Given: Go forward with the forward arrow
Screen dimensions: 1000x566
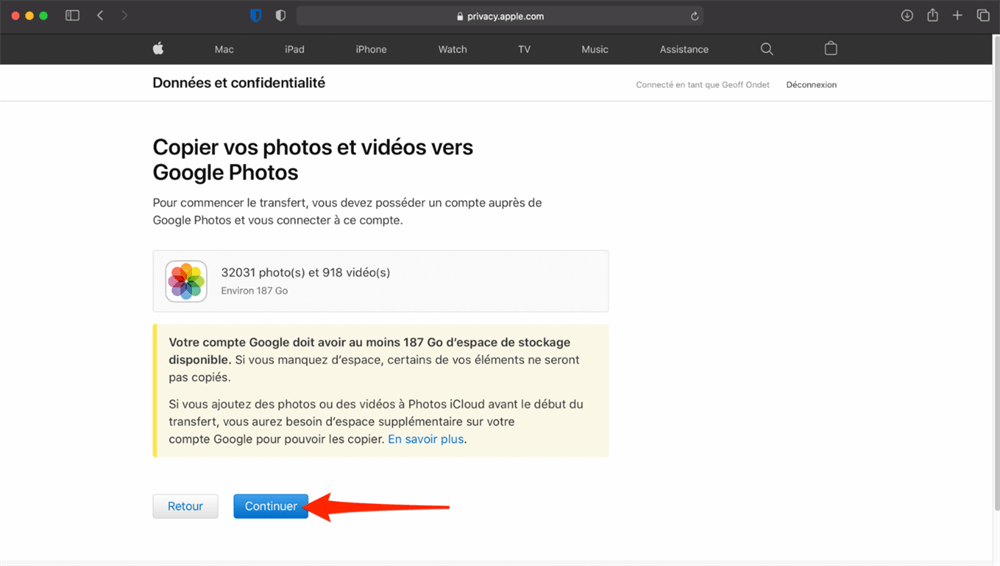Looking at the screenshot, I should 124,15.
